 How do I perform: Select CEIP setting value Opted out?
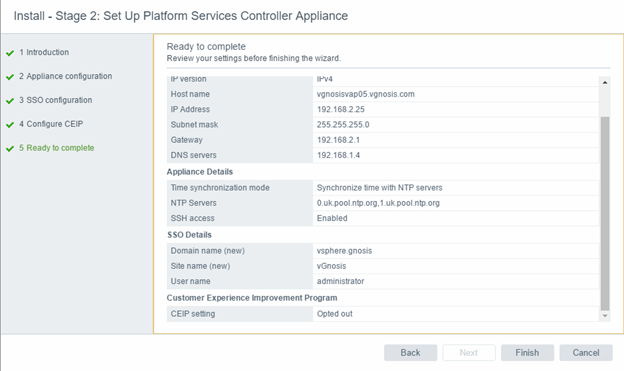(x=334, y=314)
